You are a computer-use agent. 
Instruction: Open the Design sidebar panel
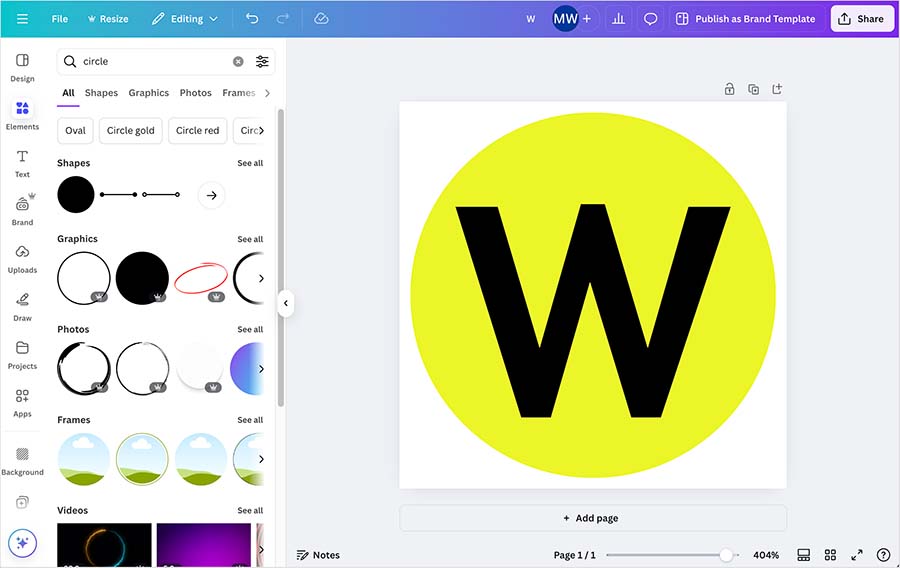click(x=22, y=68)
